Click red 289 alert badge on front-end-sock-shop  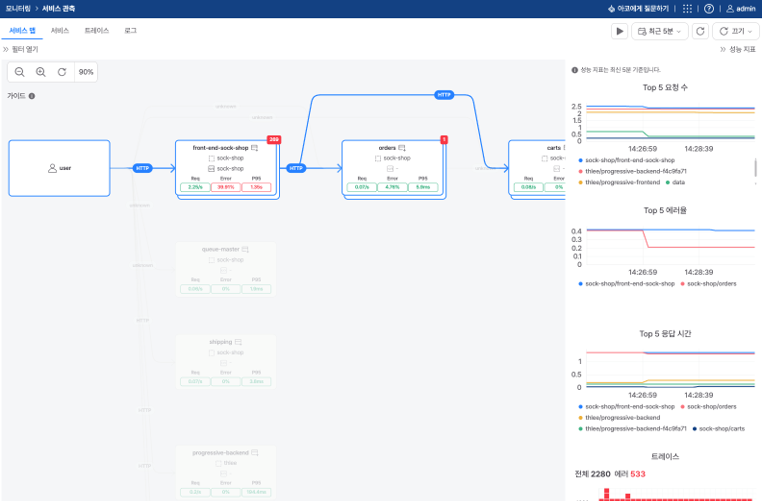coord(274,139)
